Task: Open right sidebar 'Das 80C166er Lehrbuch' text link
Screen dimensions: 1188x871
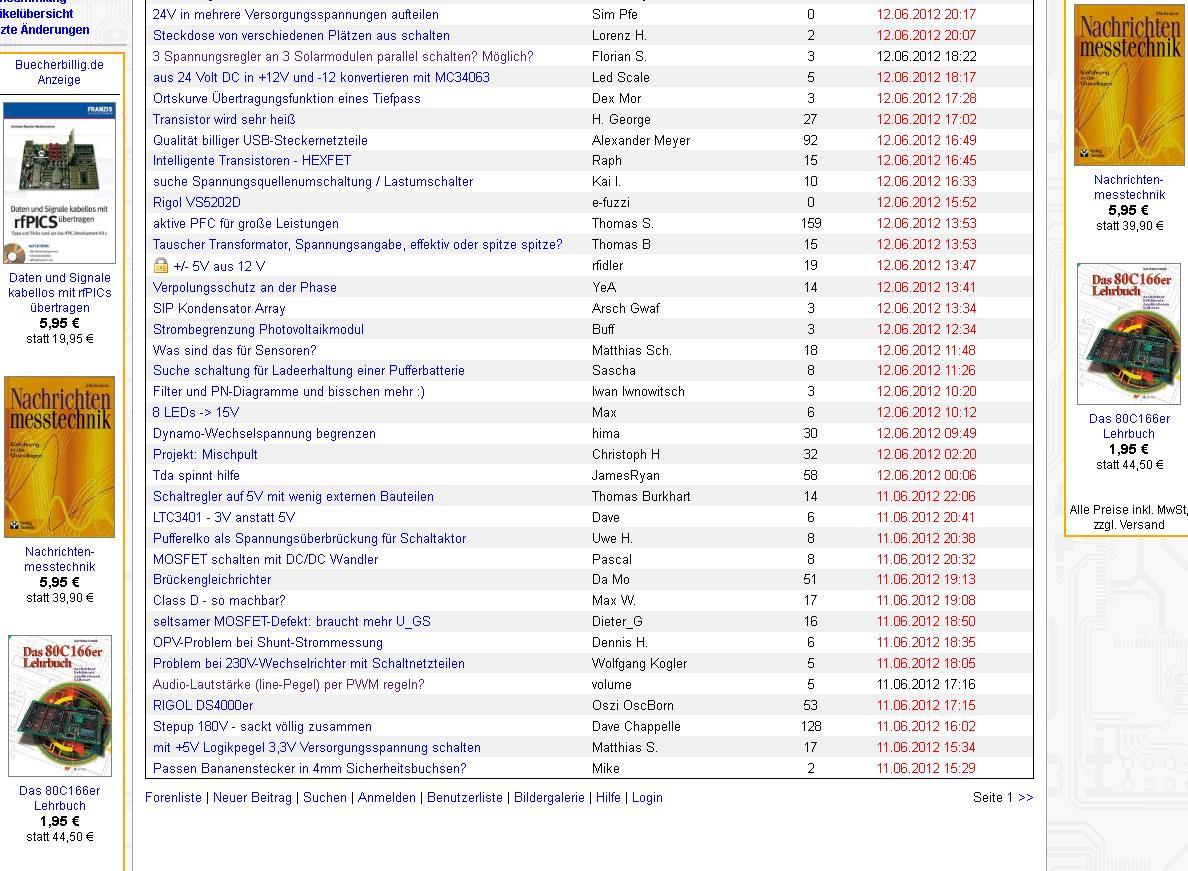Action: pos(1129,426)
